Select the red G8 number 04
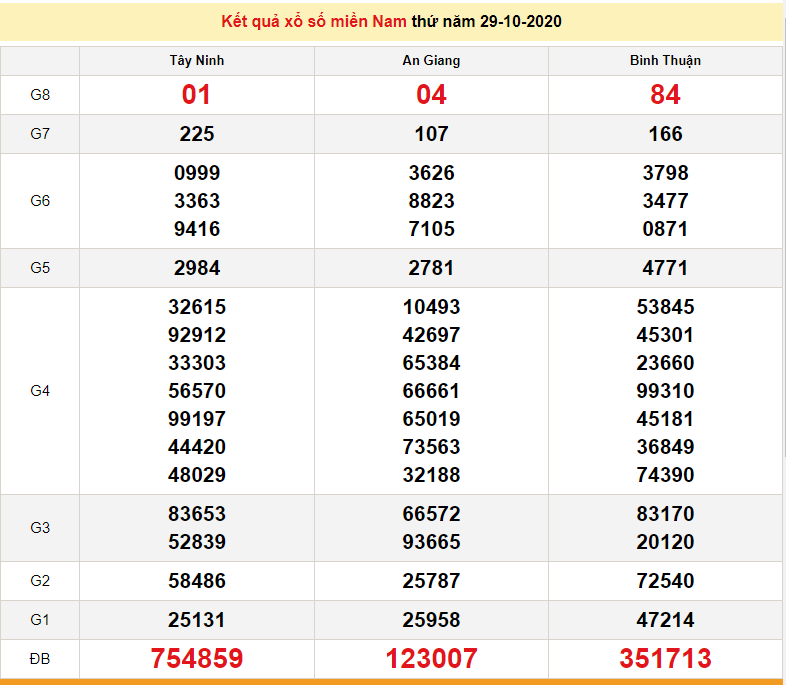This screenshot has height=685, width=786. (x=431, y=95)
